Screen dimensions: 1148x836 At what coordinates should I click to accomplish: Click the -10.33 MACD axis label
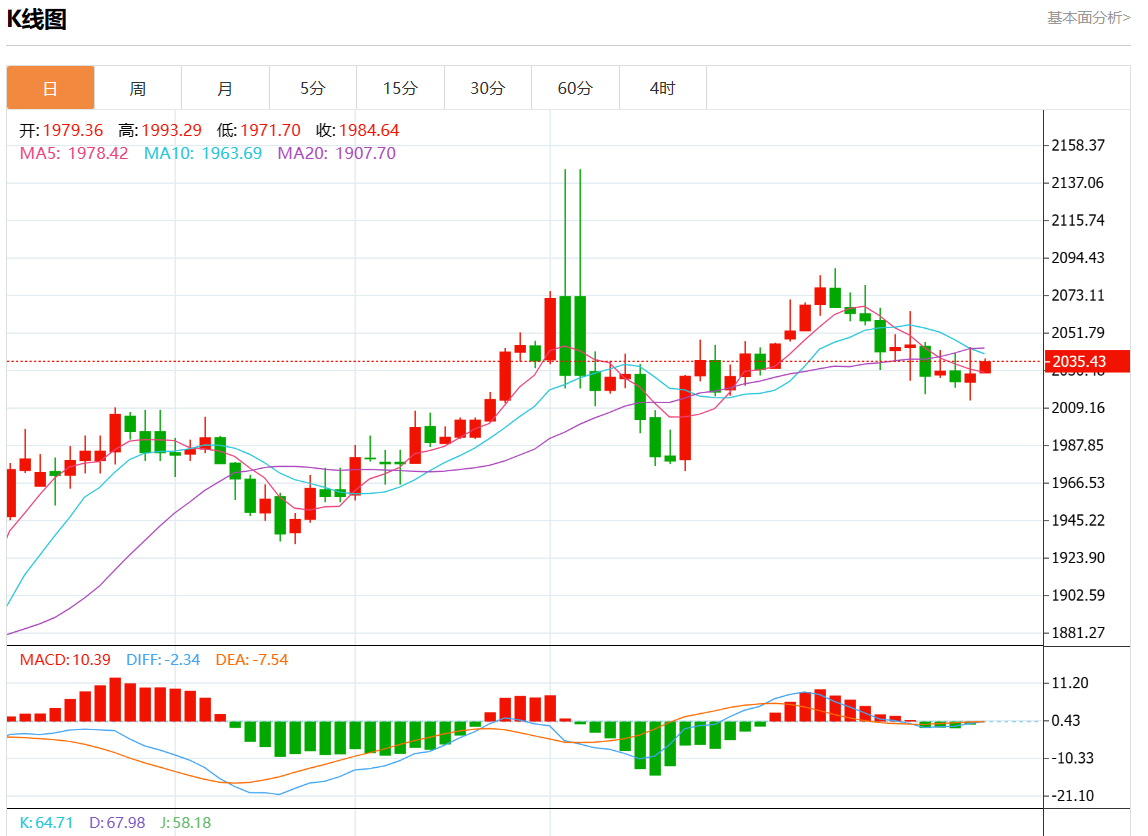[1073, 758]
